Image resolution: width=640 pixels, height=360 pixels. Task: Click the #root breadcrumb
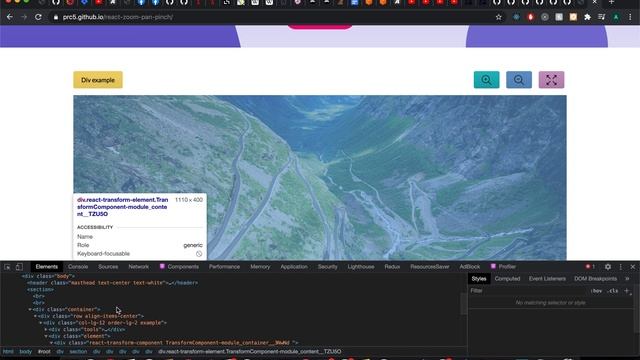[x=44, y=351]
